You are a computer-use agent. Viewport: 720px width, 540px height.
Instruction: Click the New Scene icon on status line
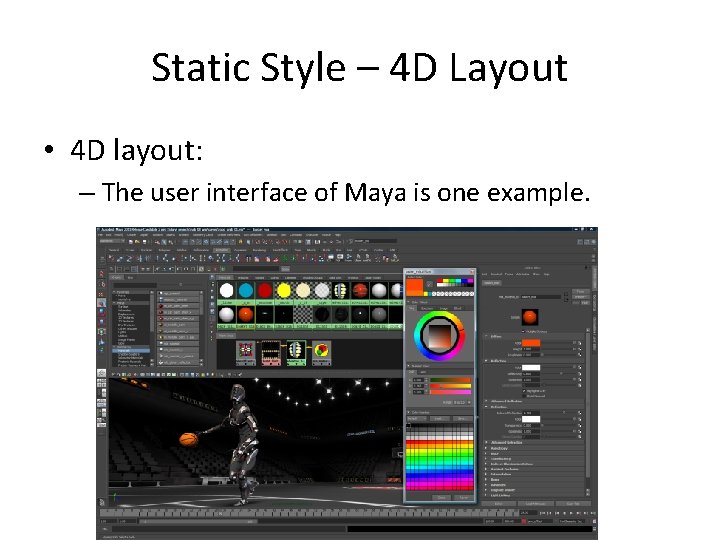pyautogui.click(x=131, y=241)
